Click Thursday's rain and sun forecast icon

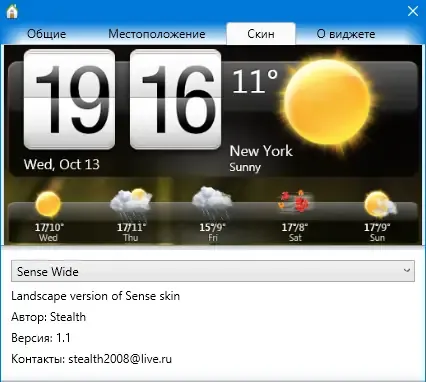tap(131, 203)
